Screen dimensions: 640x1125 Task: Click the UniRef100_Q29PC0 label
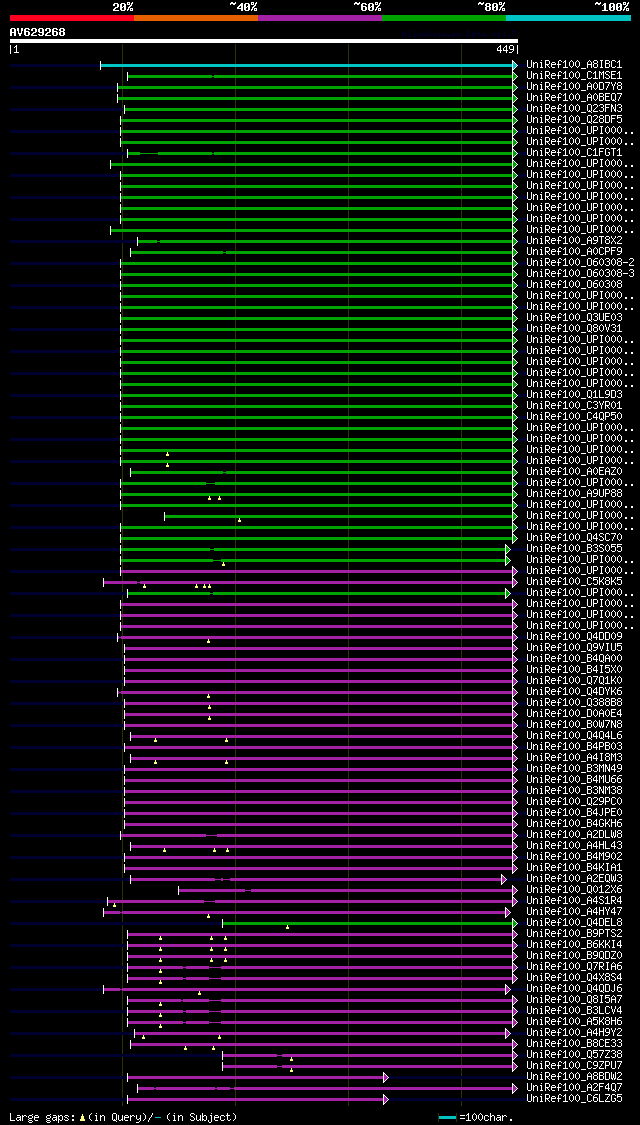pos(574,801)
